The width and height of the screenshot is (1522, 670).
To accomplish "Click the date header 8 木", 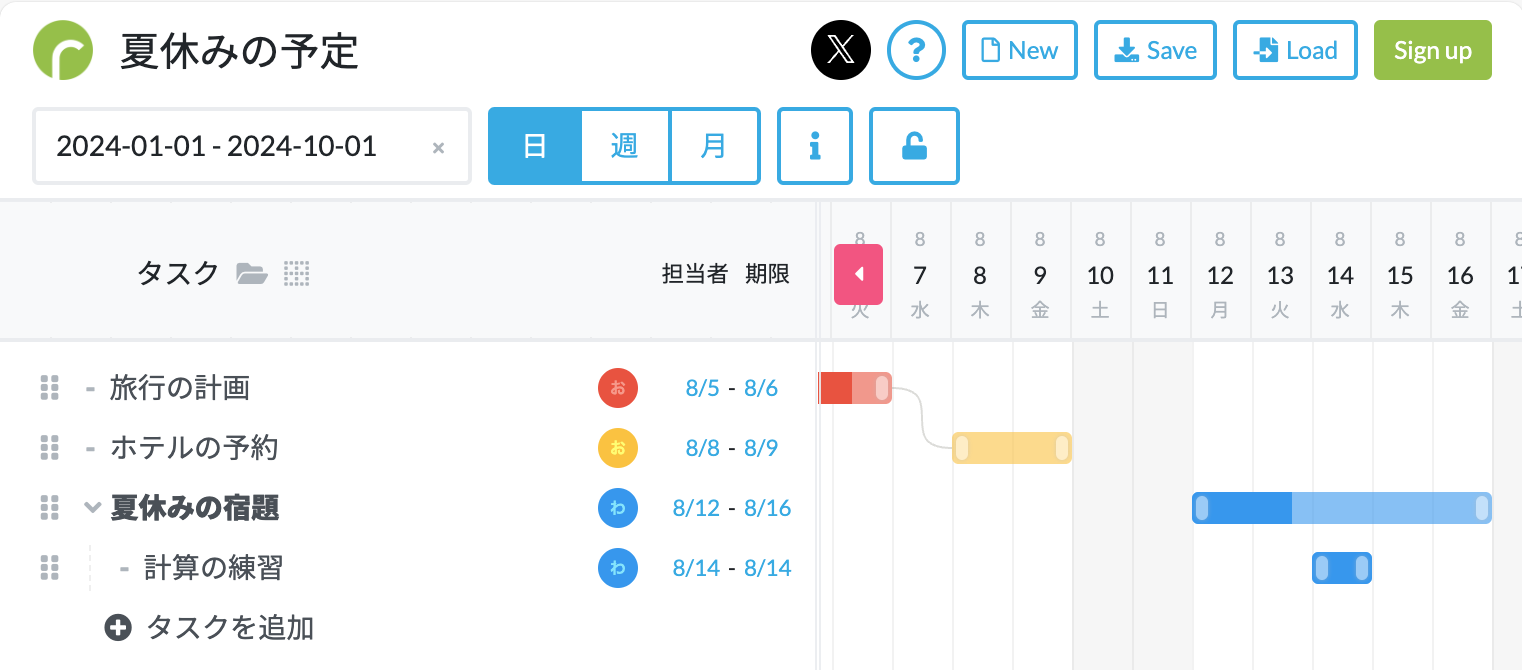I will tap(980, 275).
